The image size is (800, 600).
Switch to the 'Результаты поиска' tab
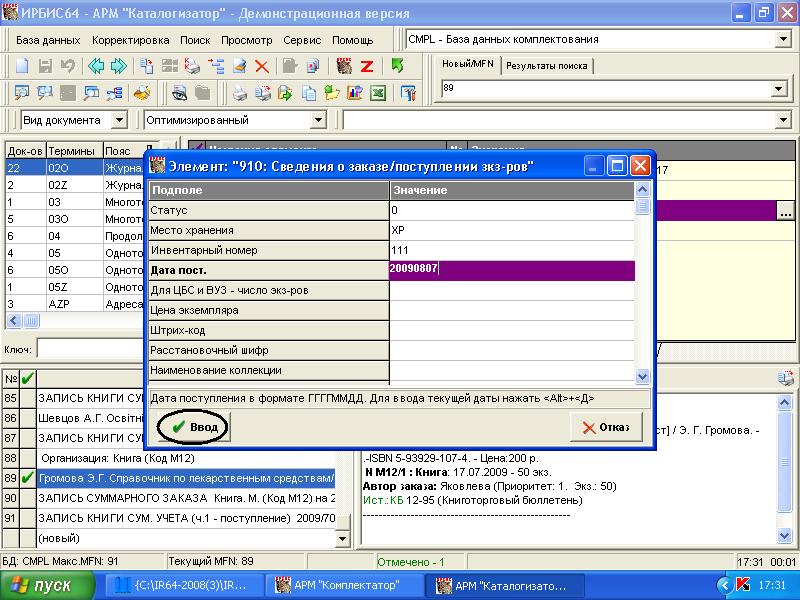pyautogui.click(x=546, y=67)
